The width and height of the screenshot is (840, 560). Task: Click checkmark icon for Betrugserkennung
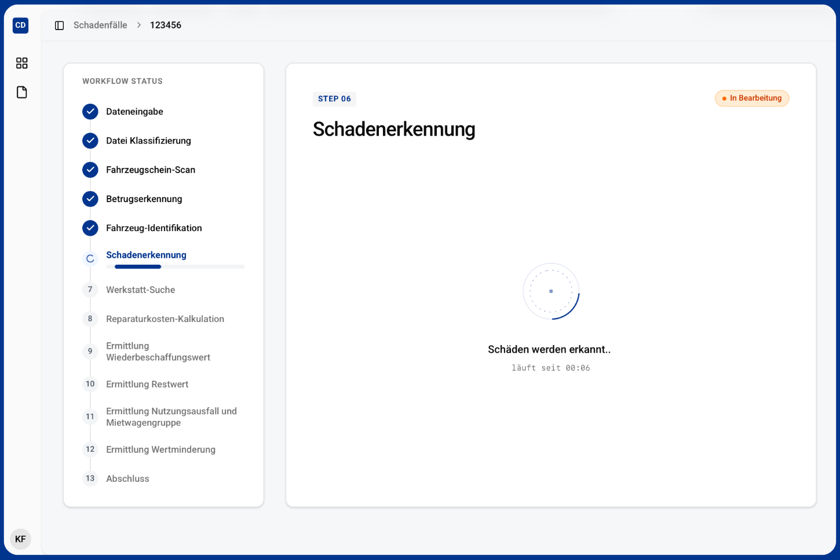click(x=90, y=199)
